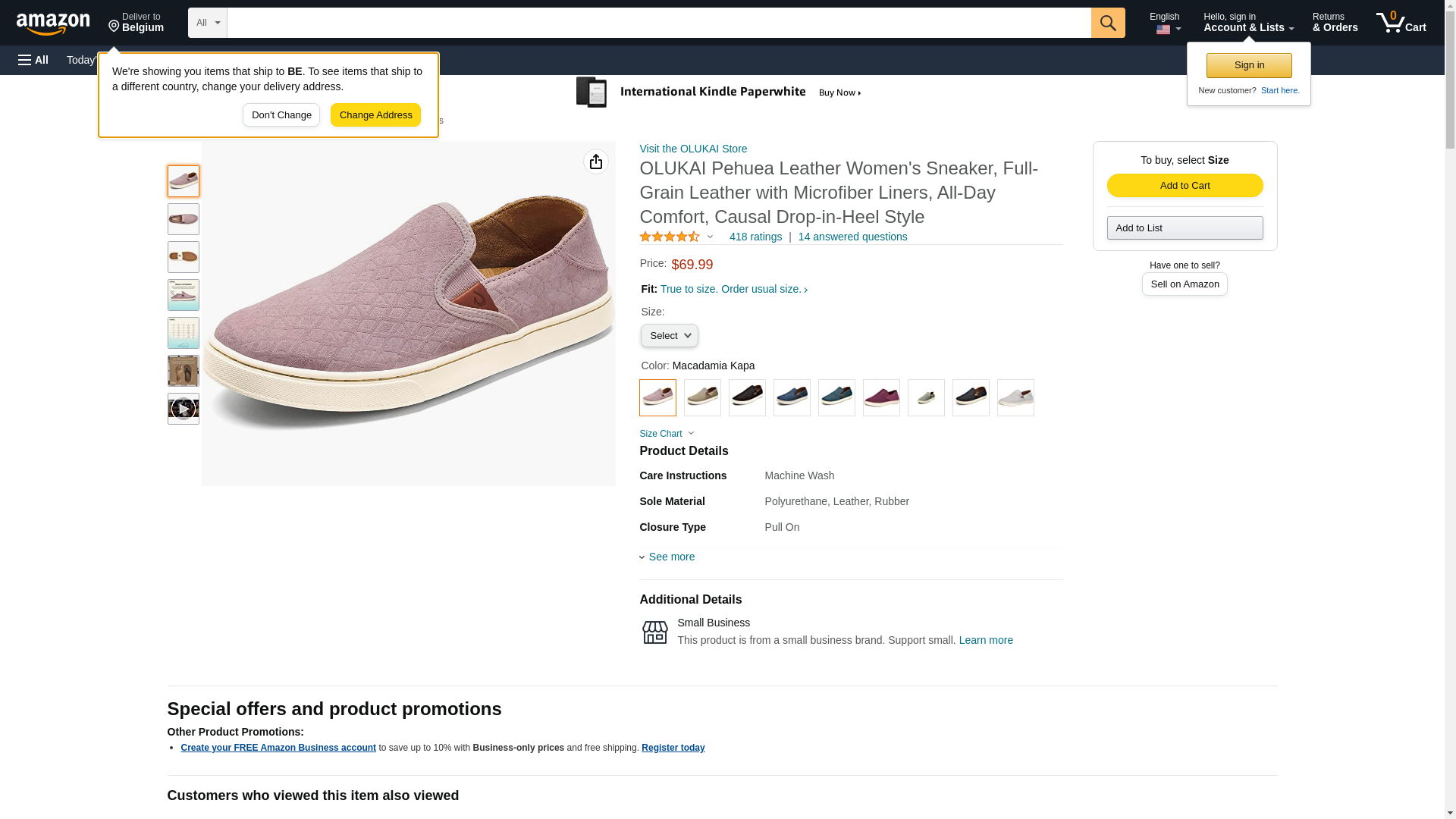1456x819 pixels.
Task: Play the product video thumbnail
Action: point(183,409)
